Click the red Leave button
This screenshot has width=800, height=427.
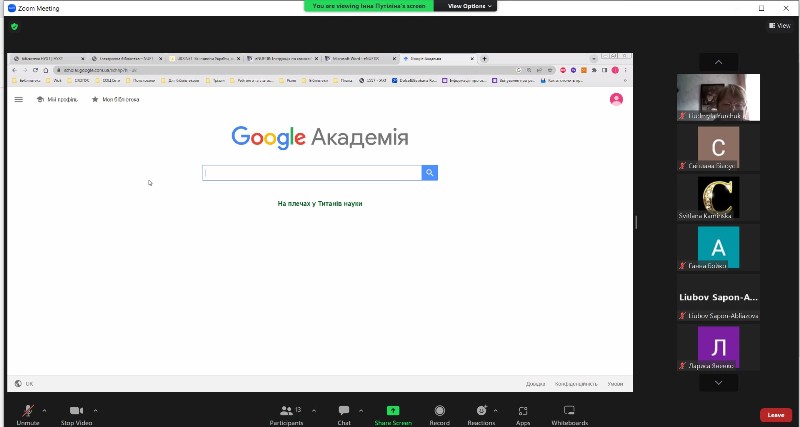(776, 415)
